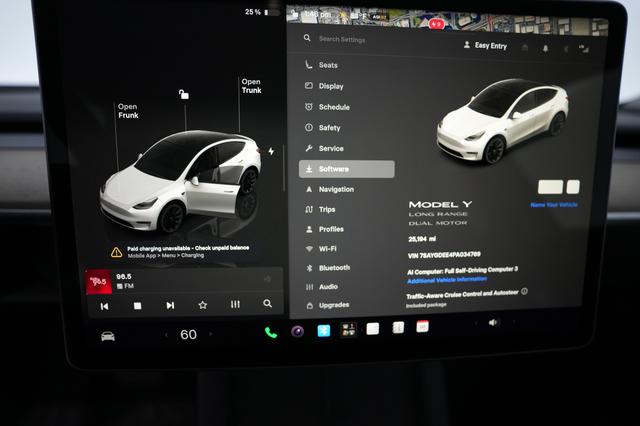Viewport: 640px width, 426px height.
Task: Open the Bluetooth settings menu
Action: point(328,268)
